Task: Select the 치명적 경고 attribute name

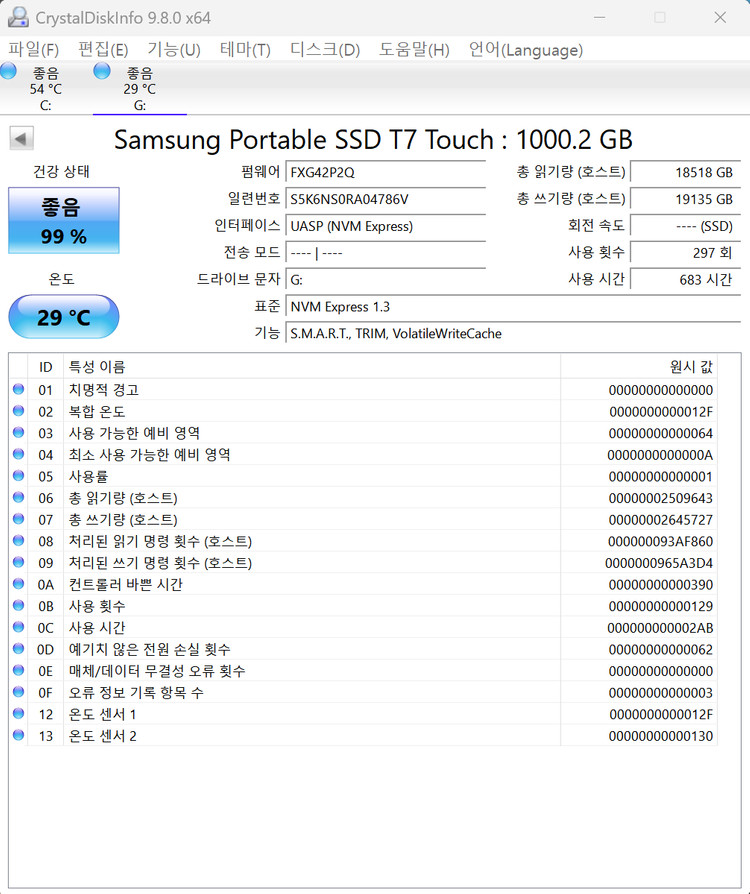Action: (x=104, y=390)
